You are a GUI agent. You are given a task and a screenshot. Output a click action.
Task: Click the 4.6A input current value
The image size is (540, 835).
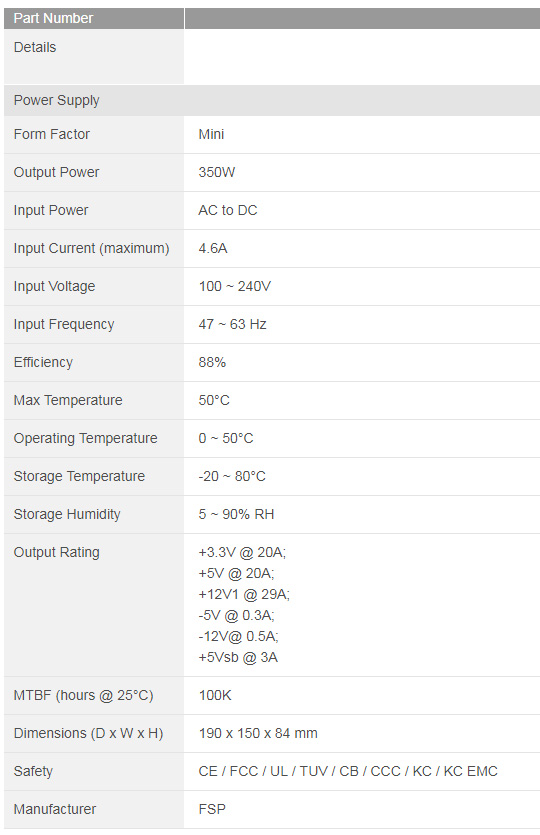click(x=212, y=248)
